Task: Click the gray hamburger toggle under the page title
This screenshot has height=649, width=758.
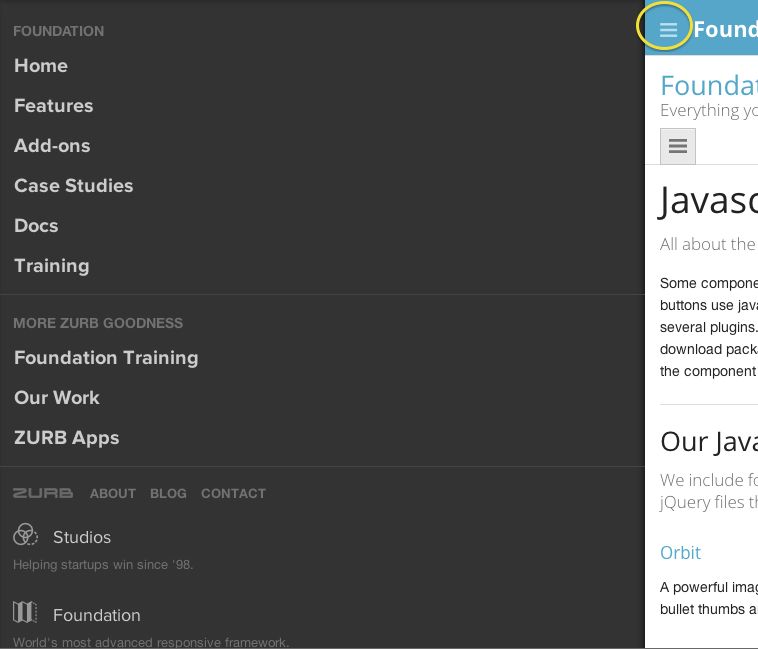Action: 678,146
